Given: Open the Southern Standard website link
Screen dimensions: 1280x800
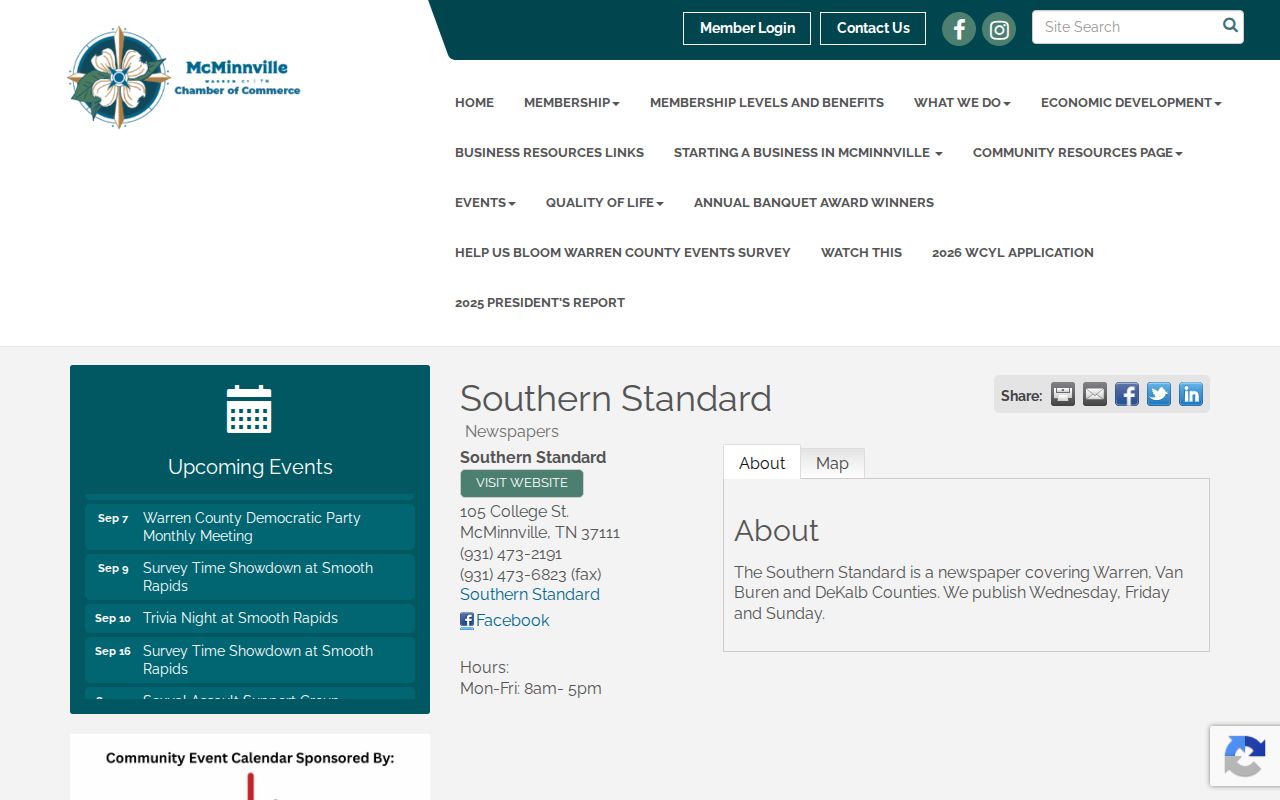Looking at the screenshot, I should [x=530, y=594].
